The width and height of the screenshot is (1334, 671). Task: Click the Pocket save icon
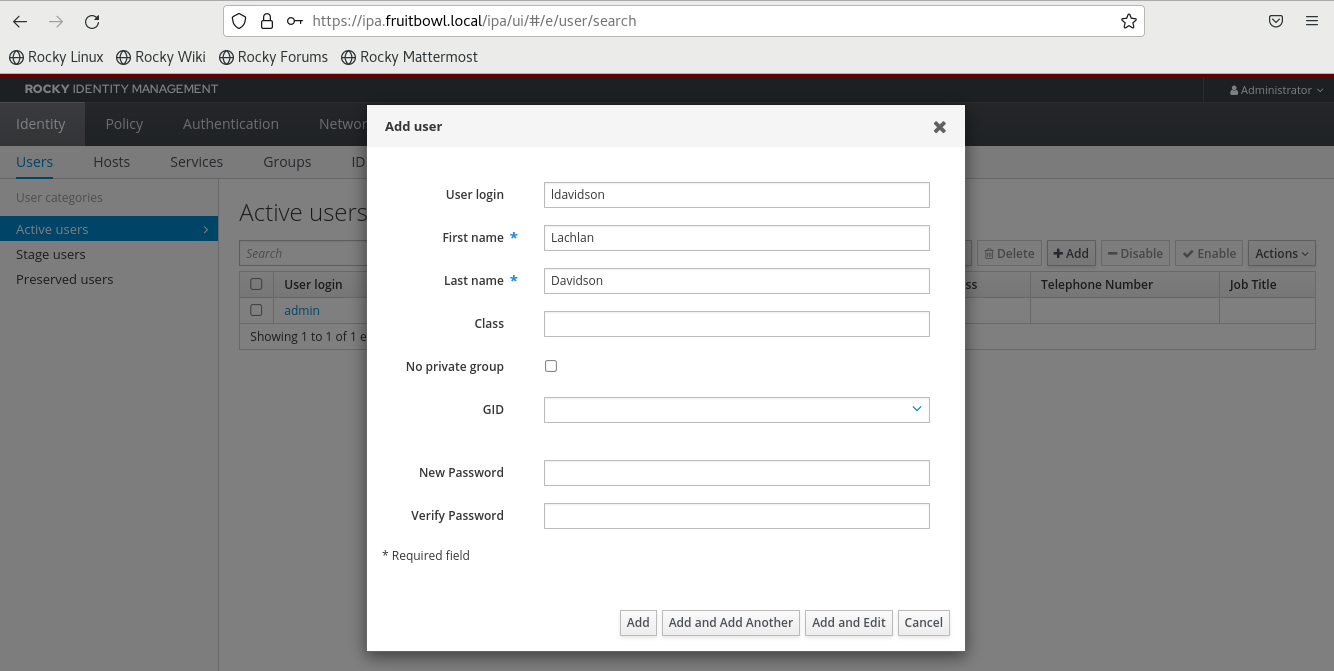[x=1276, y=21]
